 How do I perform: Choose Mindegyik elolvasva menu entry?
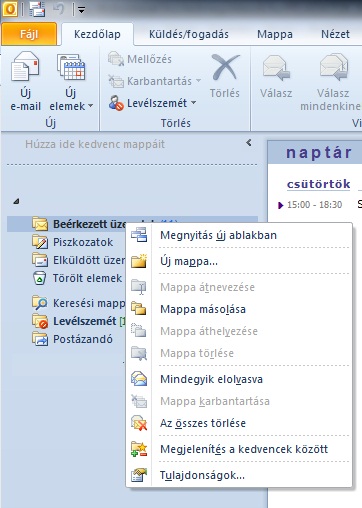239,379
